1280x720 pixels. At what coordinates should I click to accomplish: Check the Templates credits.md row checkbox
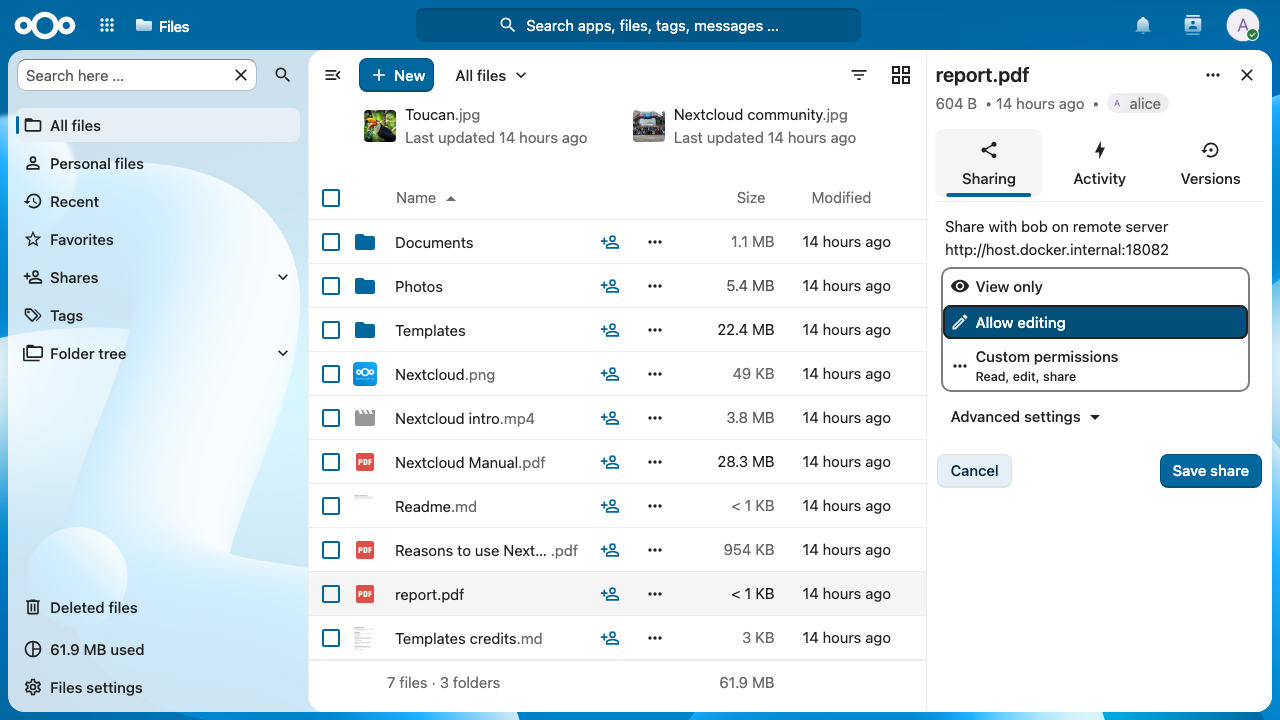(x=331, y=638)
